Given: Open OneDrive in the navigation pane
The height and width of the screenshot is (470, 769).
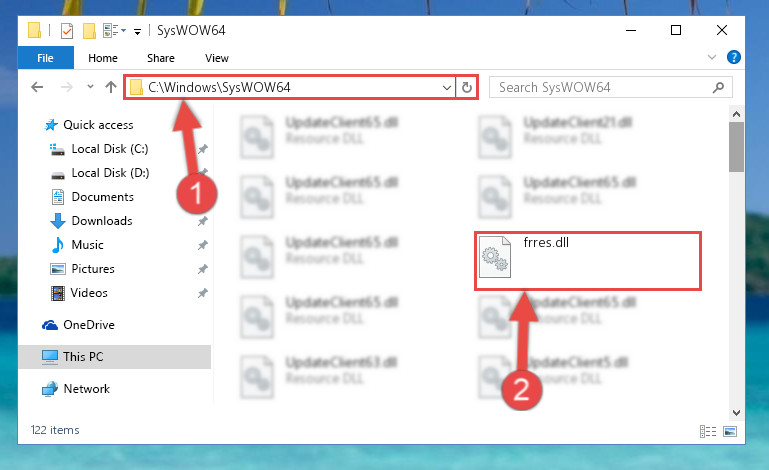Looking at the screenshot, I should [89, 325].
